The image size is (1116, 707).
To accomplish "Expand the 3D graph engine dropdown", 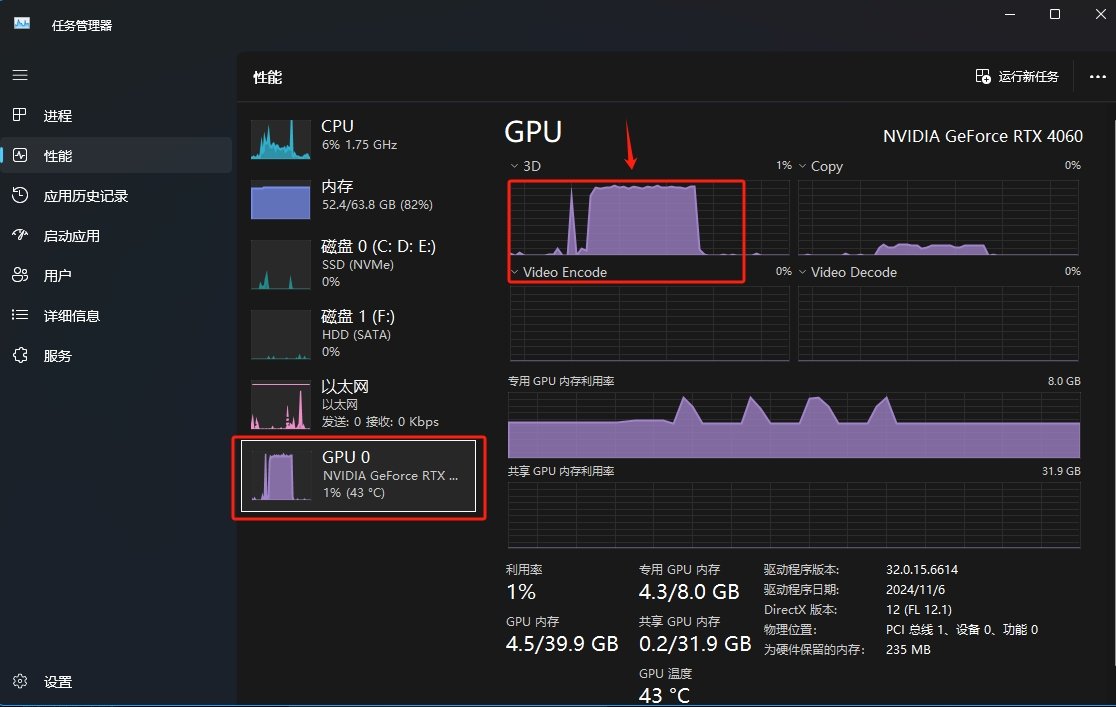I will tap(515, 166).
